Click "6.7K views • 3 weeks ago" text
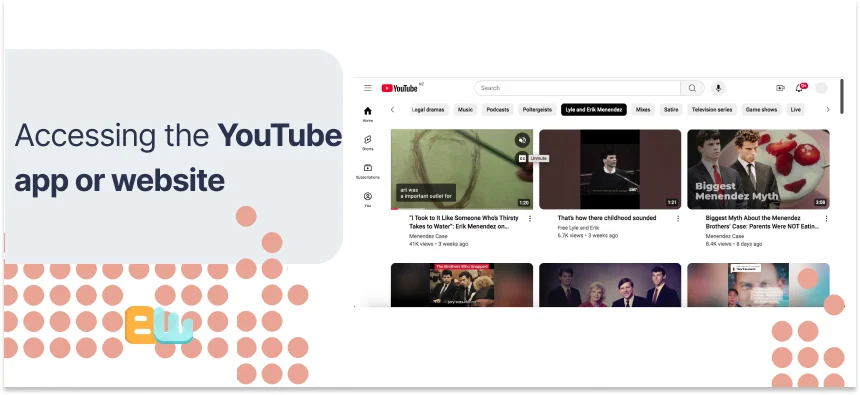 [x=587, y=235]
